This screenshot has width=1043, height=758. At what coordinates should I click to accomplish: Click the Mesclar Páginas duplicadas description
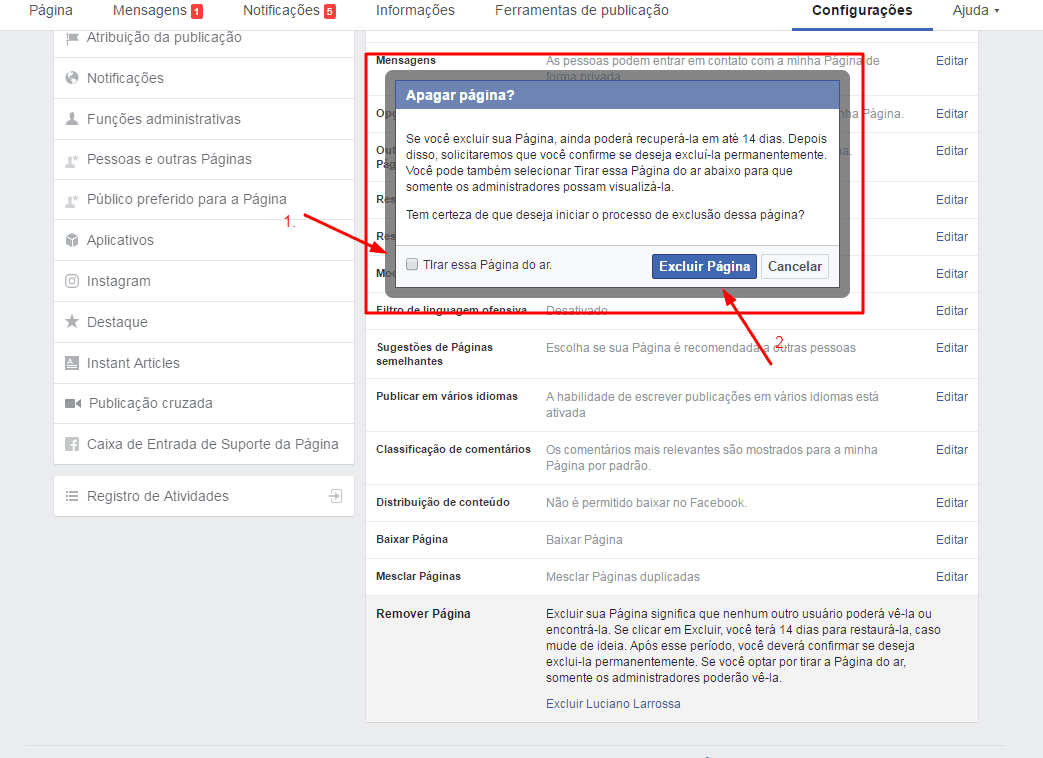pyautogui.click(x=623, y=577)
